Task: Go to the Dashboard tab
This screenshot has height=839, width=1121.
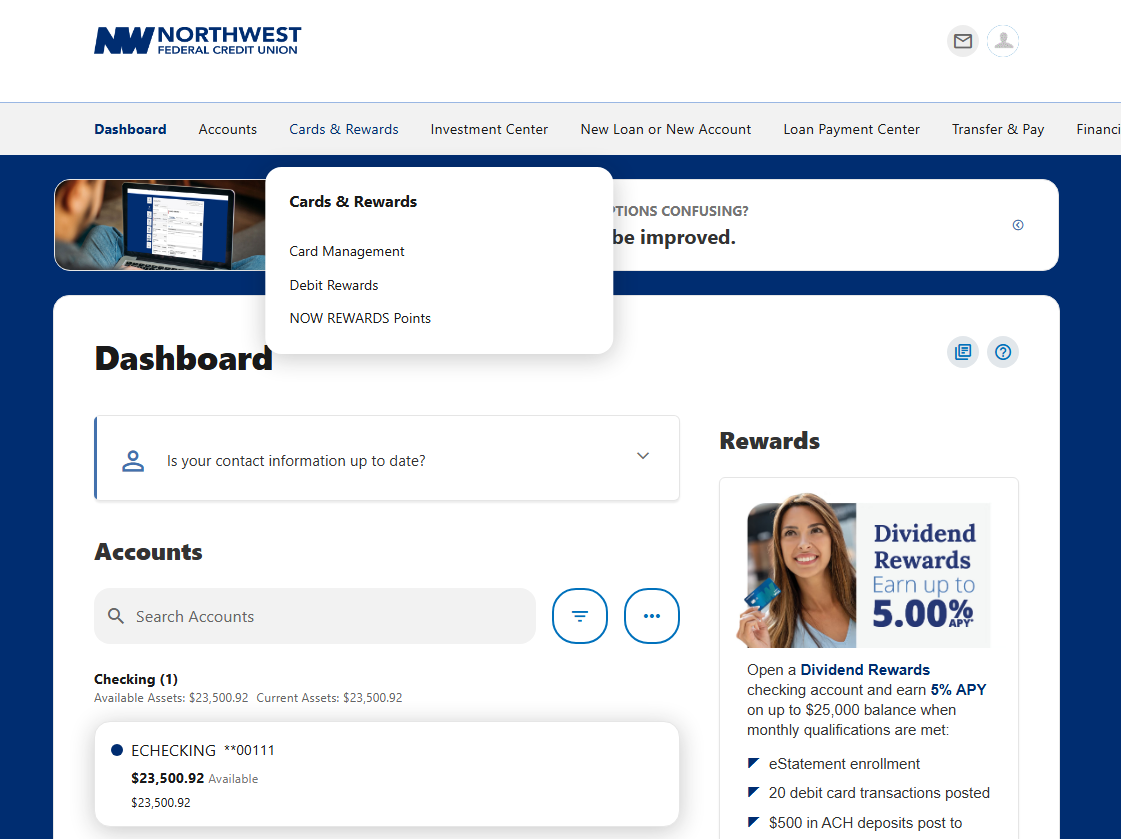Action: [x=130, y=129]
